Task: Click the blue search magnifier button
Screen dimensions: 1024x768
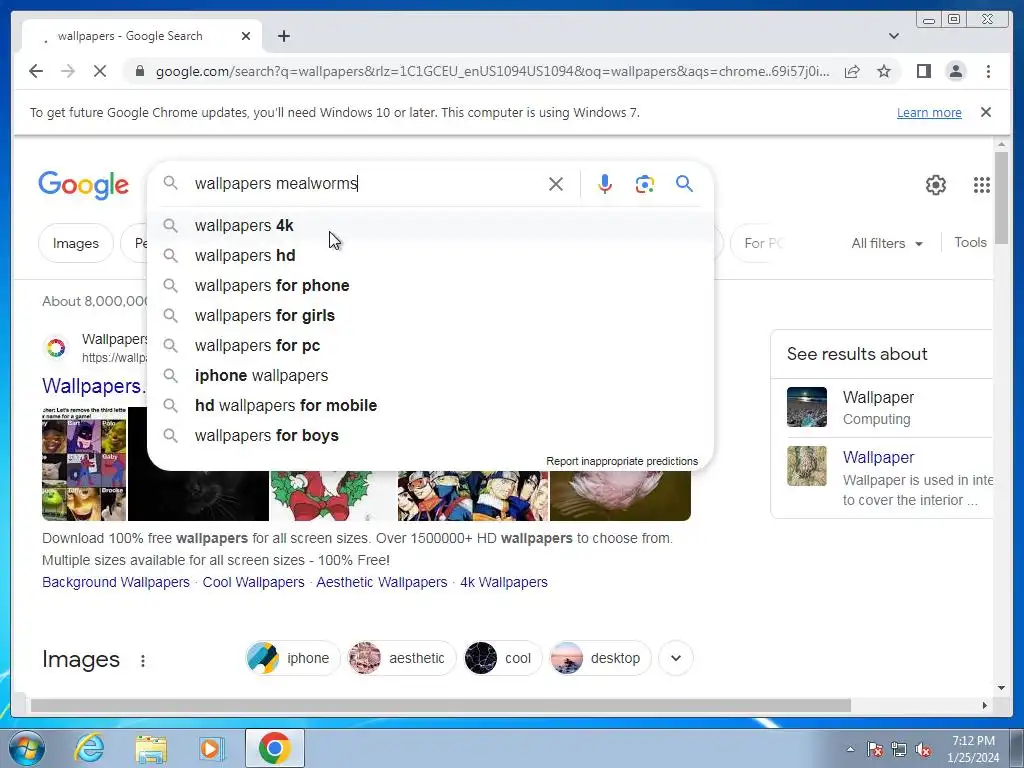Action: point(684,184)
